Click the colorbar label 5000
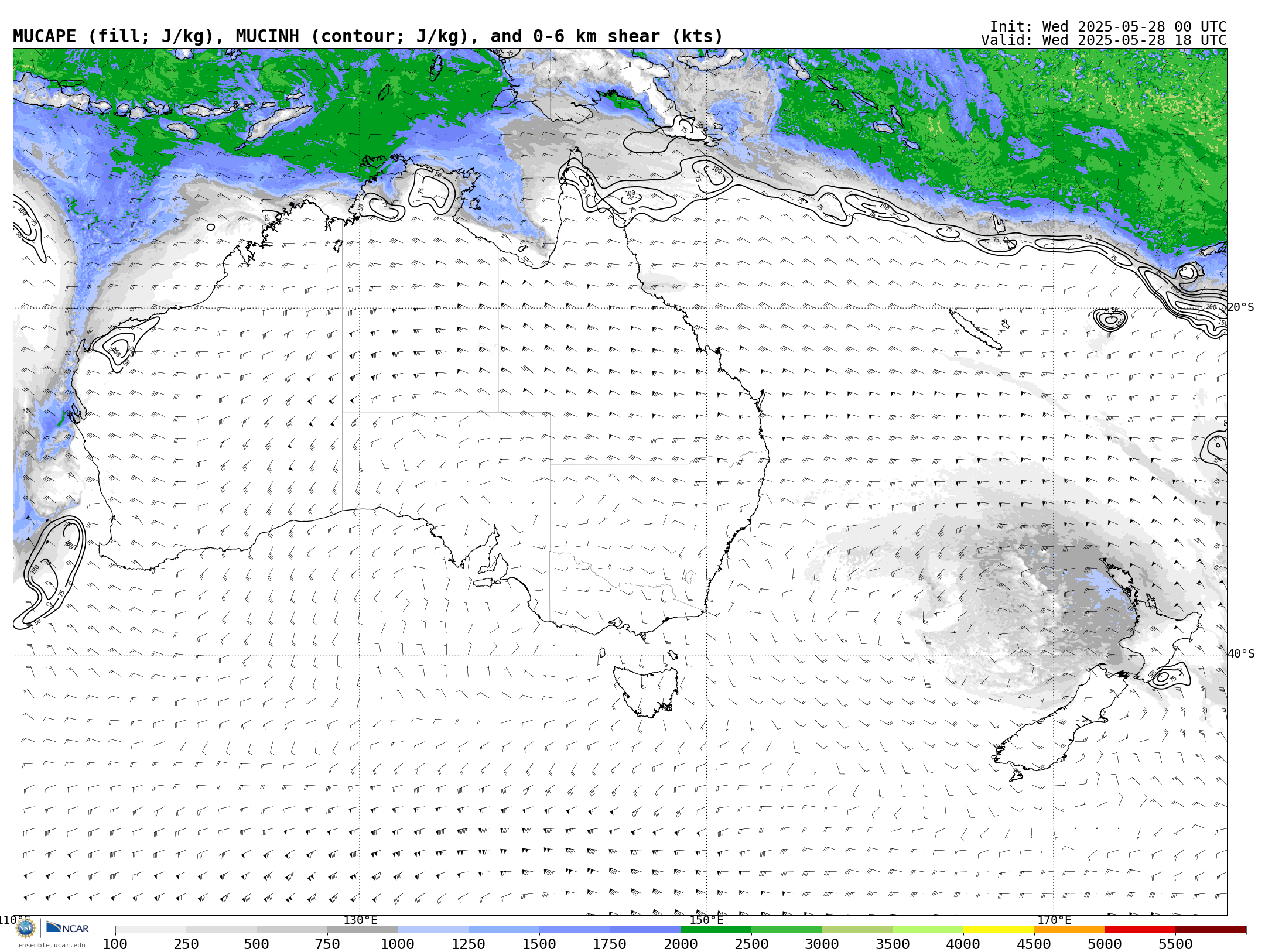The height and width of the screenshot is (952, 1265). pos(1105,944)
